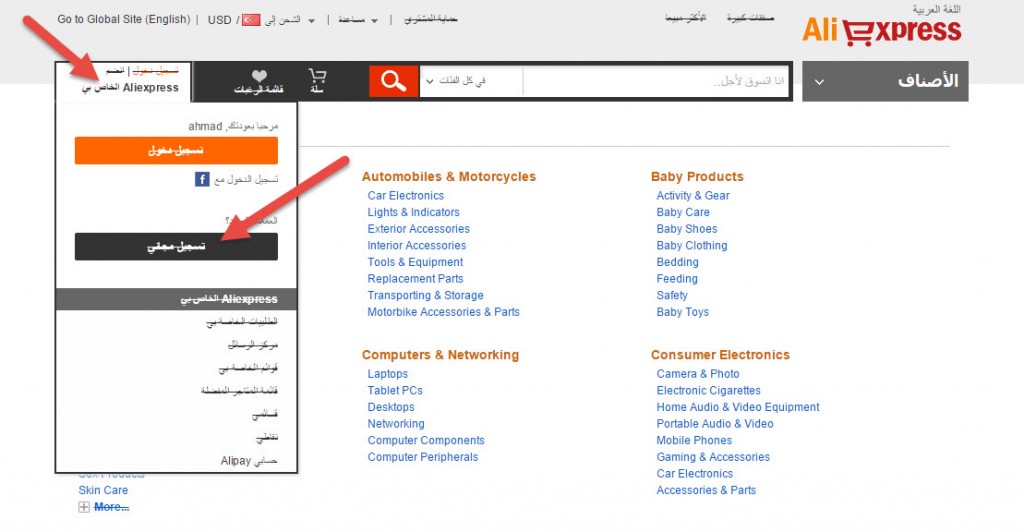Expand categories with the plus icon beside More
Image resolution: width=1024 pixels, height=532 pixels.
84,507
